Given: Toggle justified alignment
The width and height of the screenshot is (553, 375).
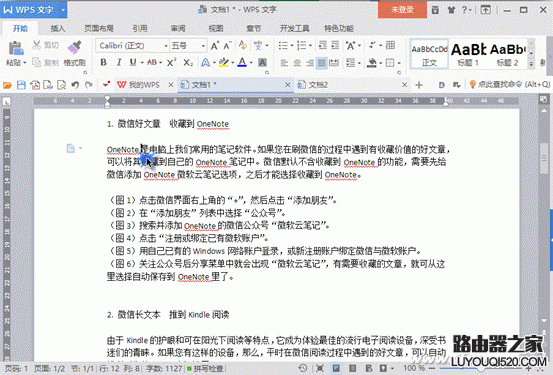Looking at the screenshot, I should click(322, 63).
